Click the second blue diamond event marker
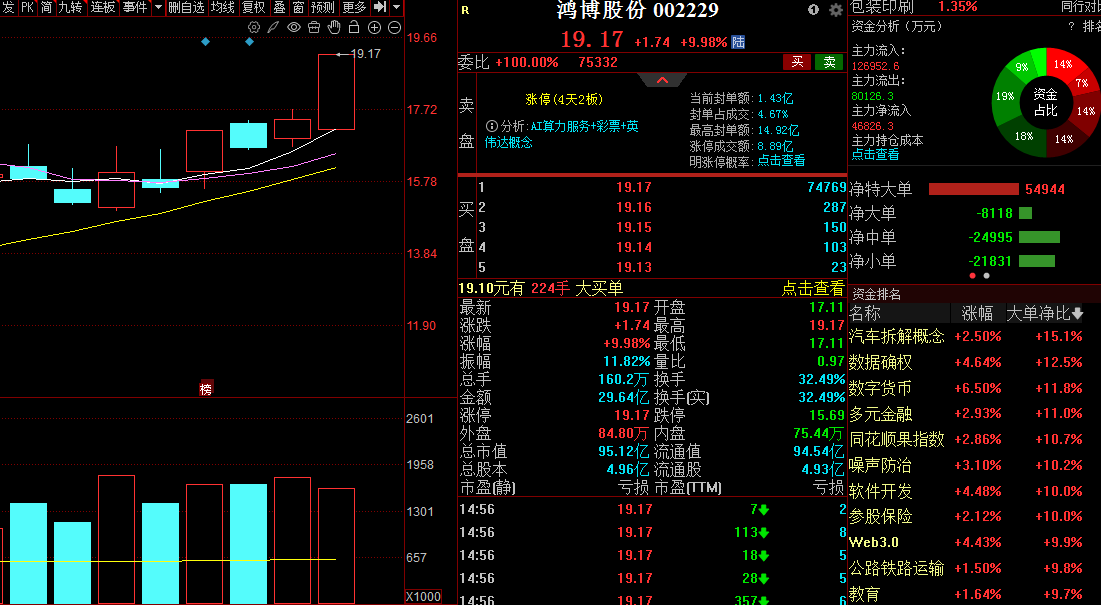 click(249, 42)
